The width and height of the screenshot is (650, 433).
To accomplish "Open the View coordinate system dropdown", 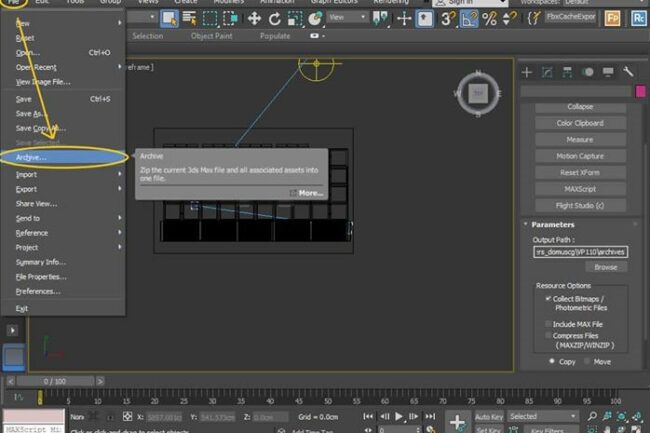I will click(347, 17).
